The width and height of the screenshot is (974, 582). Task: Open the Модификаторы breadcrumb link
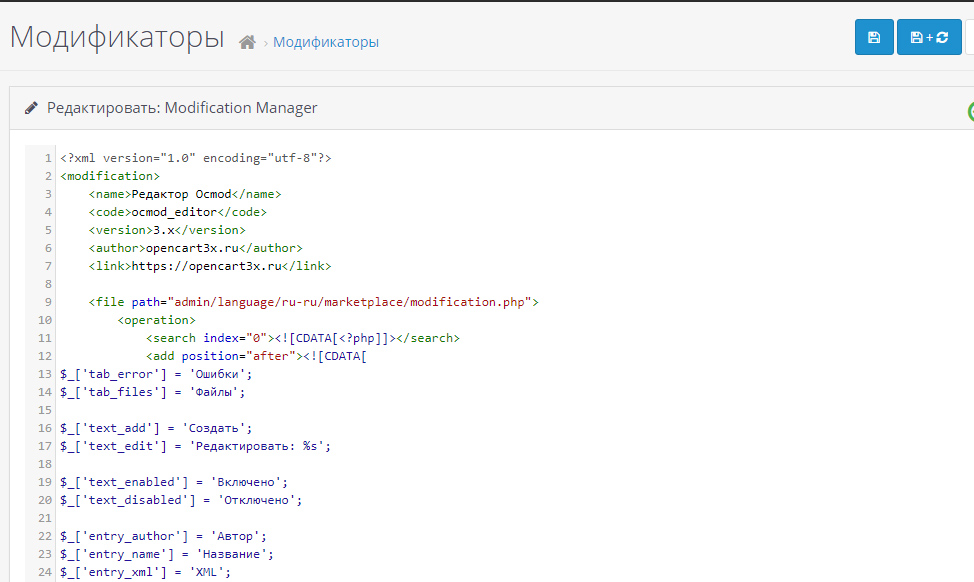(325, 42)
